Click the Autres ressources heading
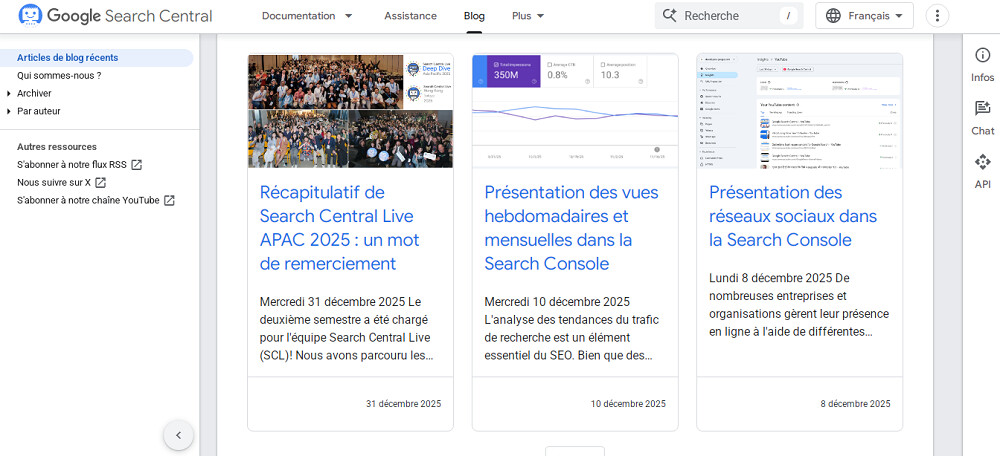Viewport: 1000px width, 456px height. [x=57, y=147]
